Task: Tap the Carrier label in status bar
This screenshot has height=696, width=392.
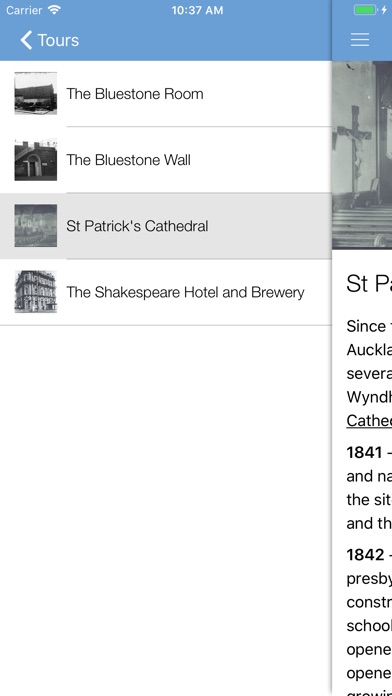Action: 24,10
